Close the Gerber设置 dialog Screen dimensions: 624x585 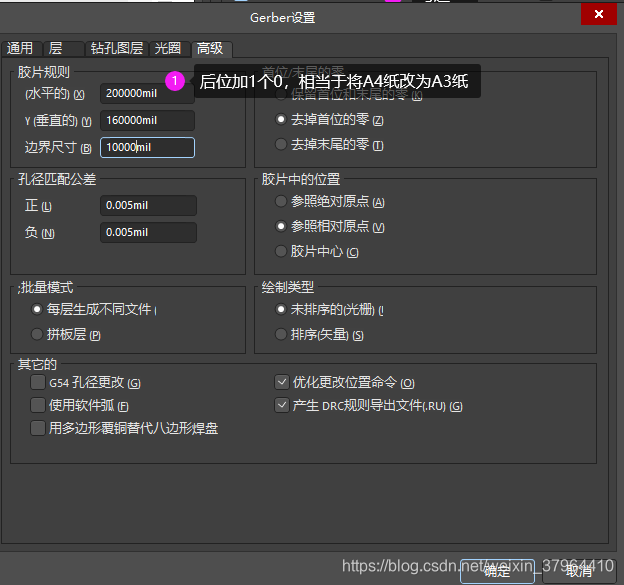[x=599, y=14]
